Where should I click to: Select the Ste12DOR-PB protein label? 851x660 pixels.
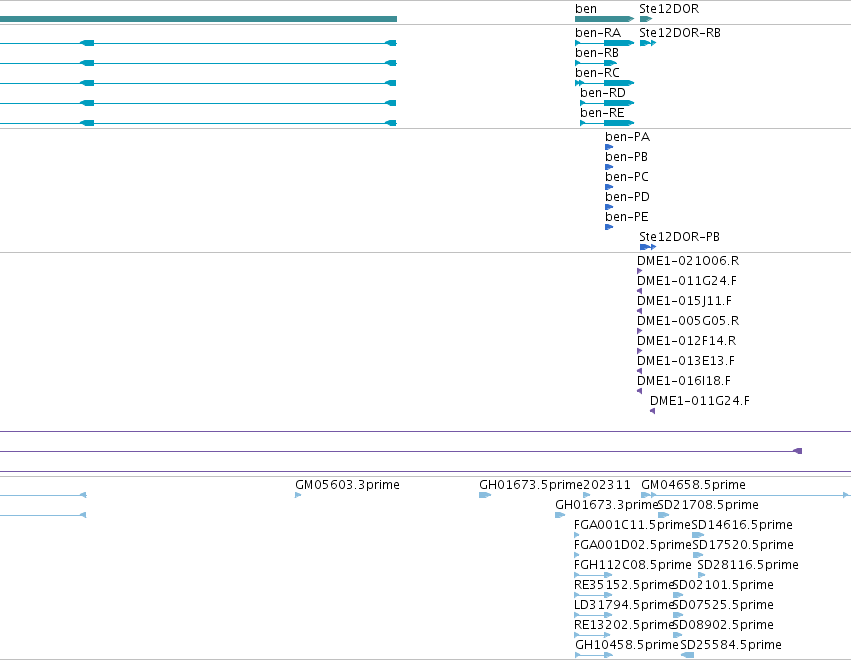coord(679,237)
